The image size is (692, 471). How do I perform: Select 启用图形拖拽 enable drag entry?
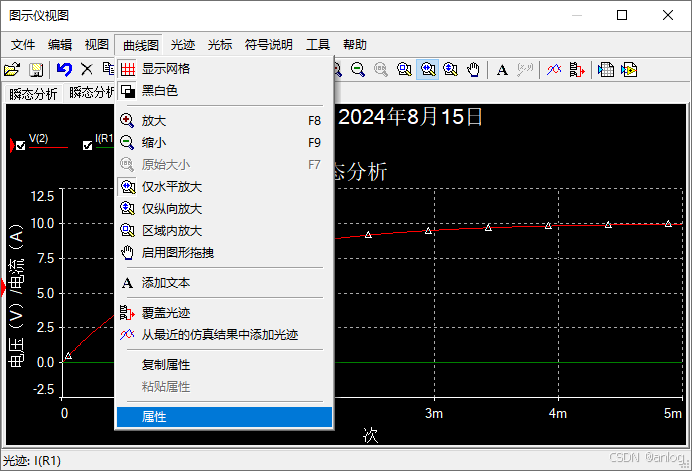click(x=224, y=253)
